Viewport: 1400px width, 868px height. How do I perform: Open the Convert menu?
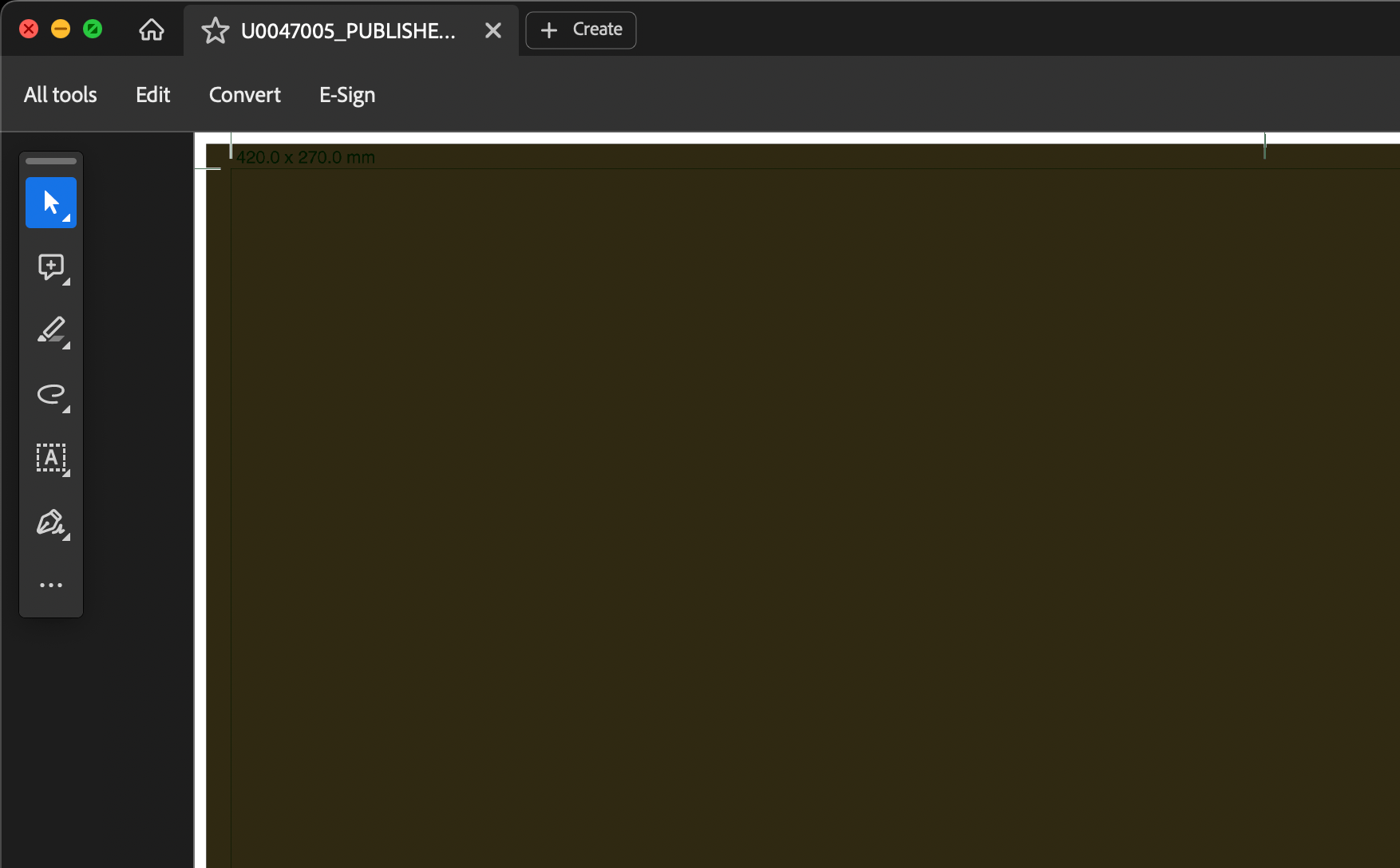tap(244, 94)
